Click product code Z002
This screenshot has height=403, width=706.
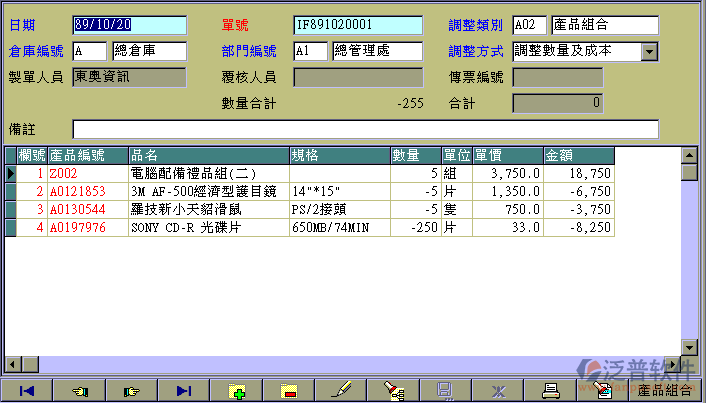(63, 173)
